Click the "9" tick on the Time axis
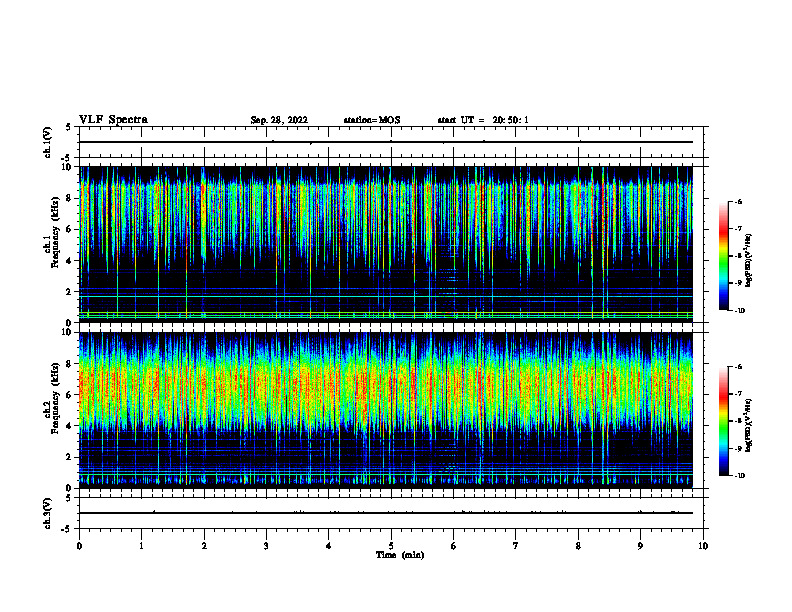The image size is (792, 612). tap(640, 546)
